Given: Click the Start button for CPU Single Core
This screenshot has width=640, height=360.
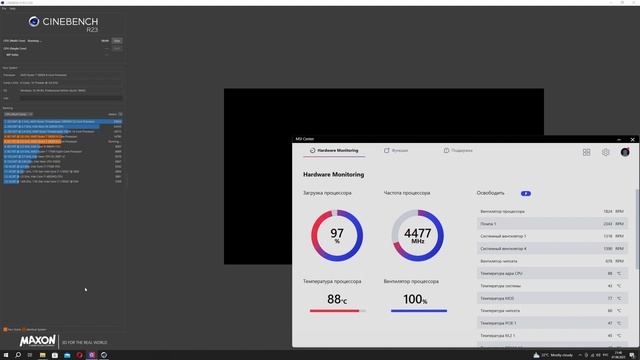Looking at the screenshot, I should (x=117, y=48).
